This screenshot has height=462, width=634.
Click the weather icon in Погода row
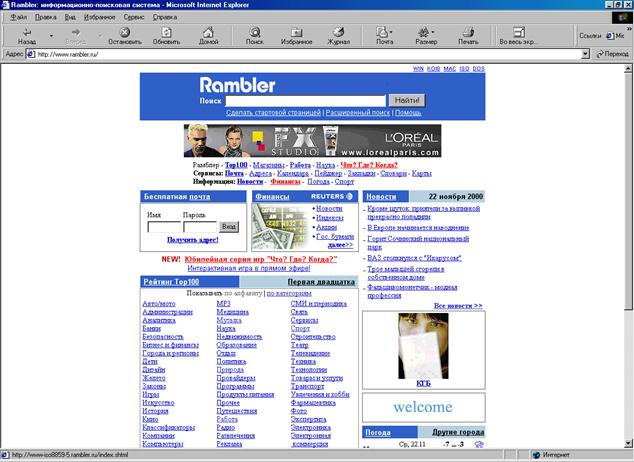[x=479, y=444]
